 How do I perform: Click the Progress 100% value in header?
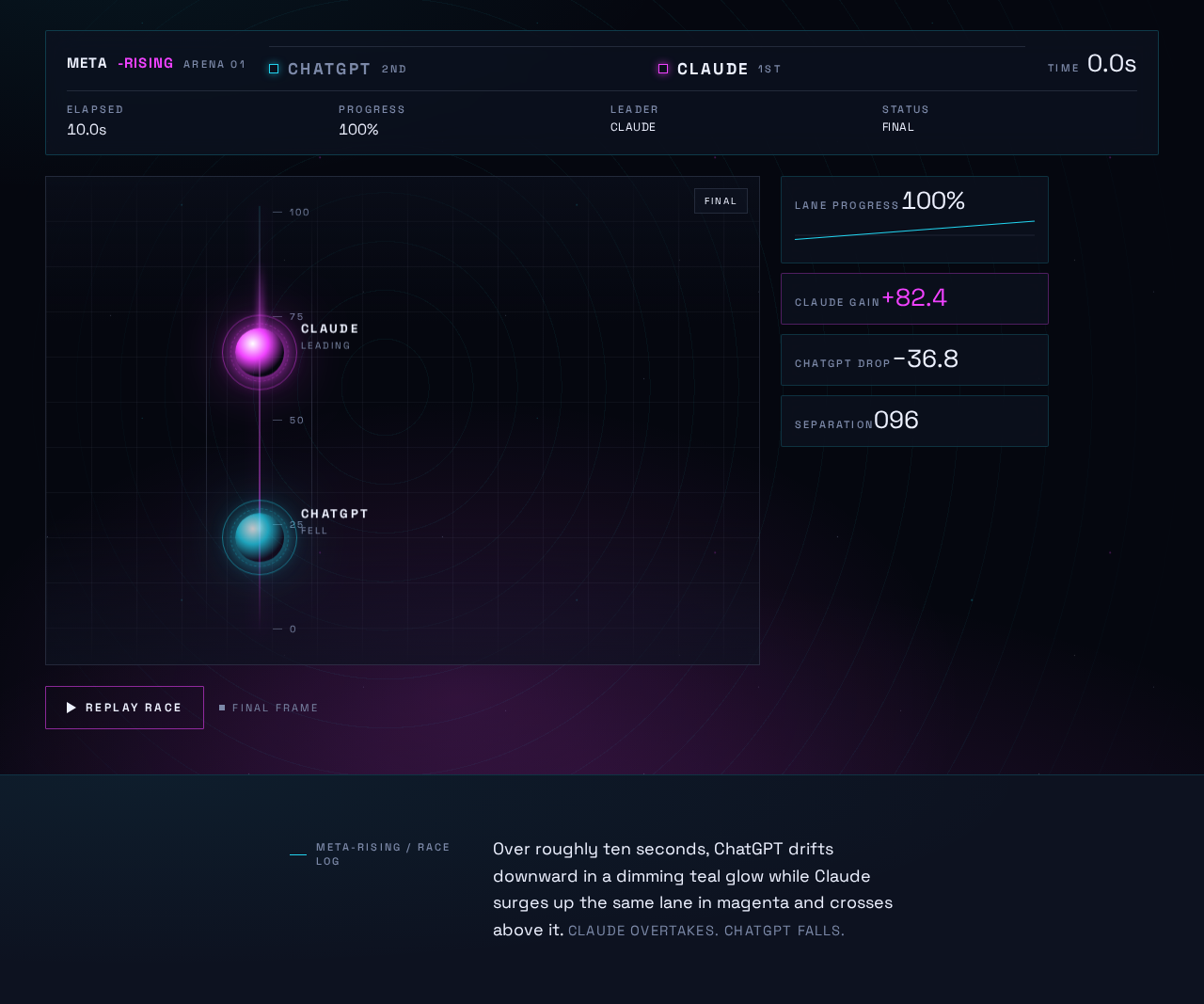(x=358, y=129)
